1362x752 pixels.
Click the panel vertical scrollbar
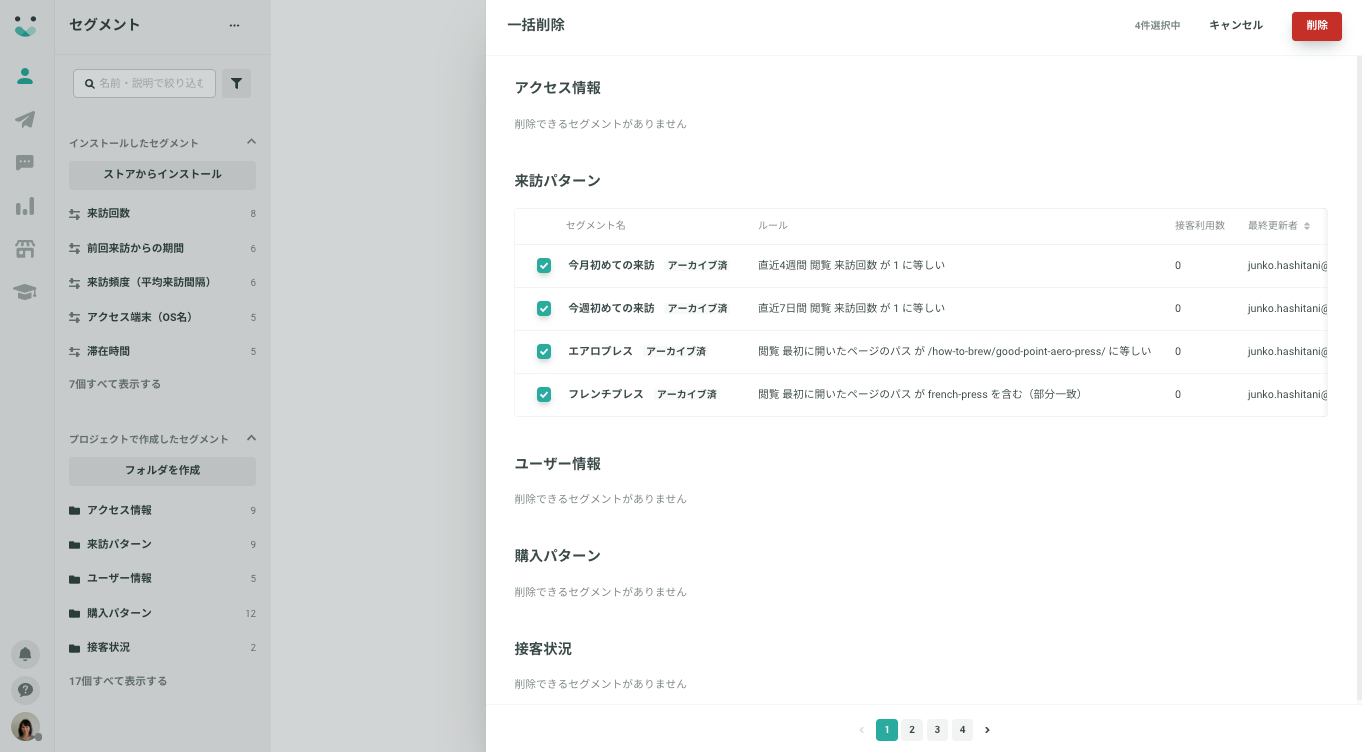tap(1357, 378)
